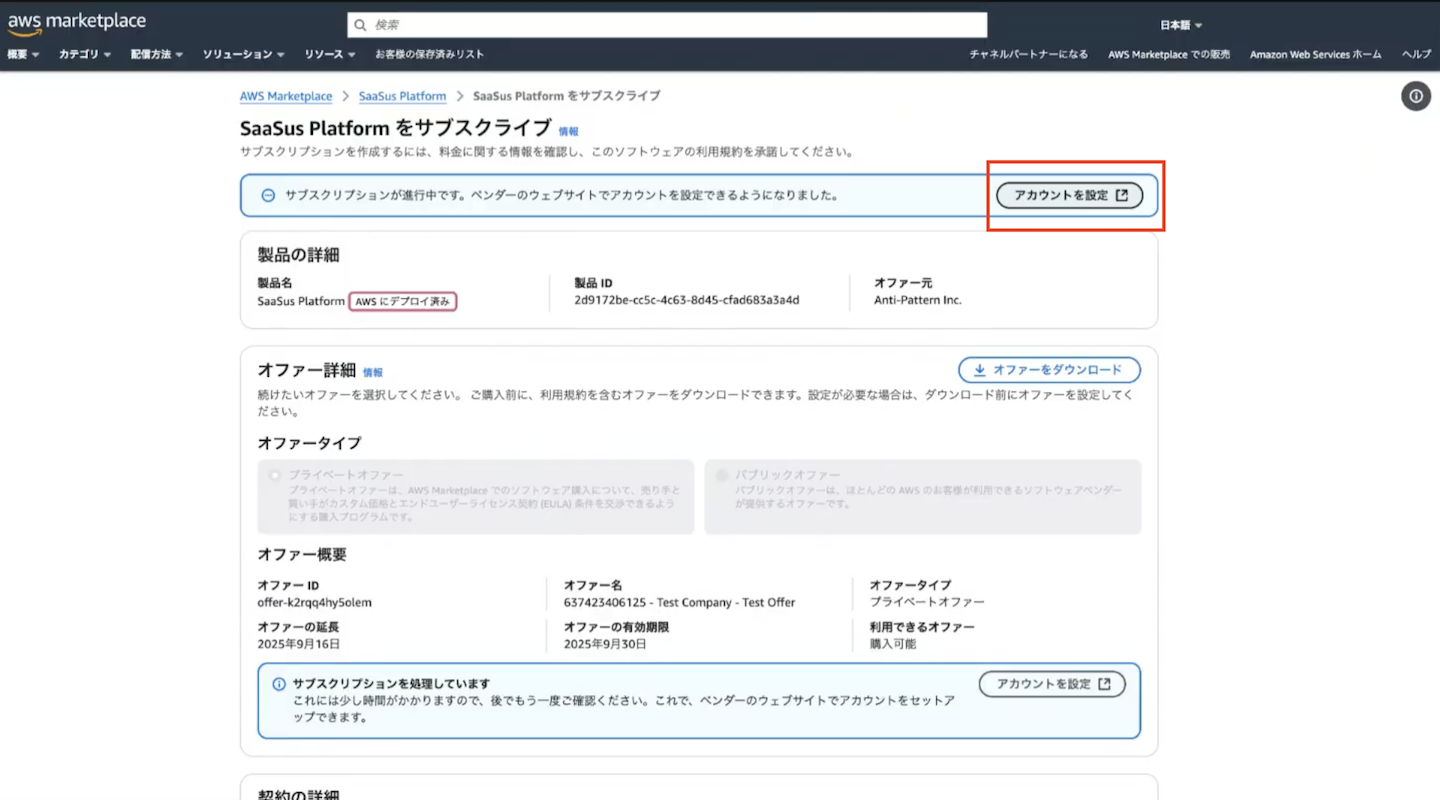The height and width of the screenshot is (800, 1440).
Task: Click the minus-circle icon in subscription banner
Action: point(268,196)
